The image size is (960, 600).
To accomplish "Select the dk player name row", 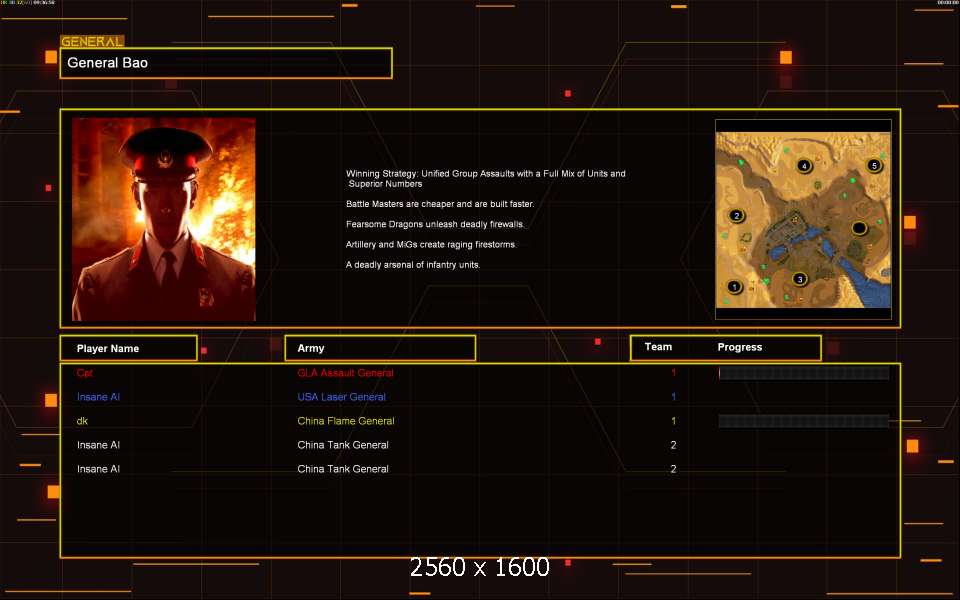I will (82, 421).
